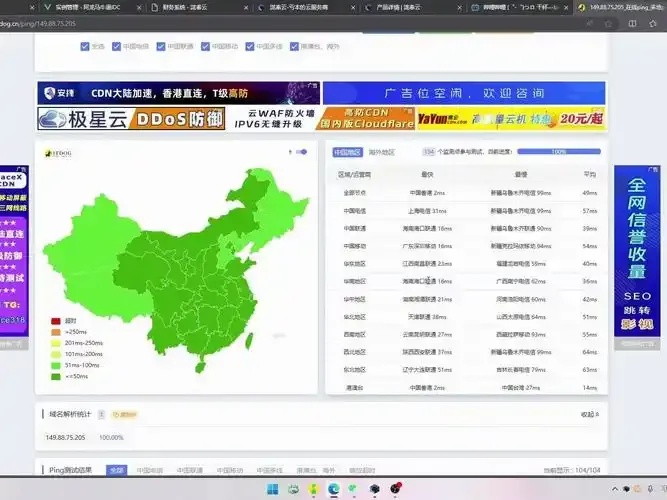This screenshot has width=667, height=500.
Task: Close the 产品详情 browser tab
Action: click(x=459, y=8)
